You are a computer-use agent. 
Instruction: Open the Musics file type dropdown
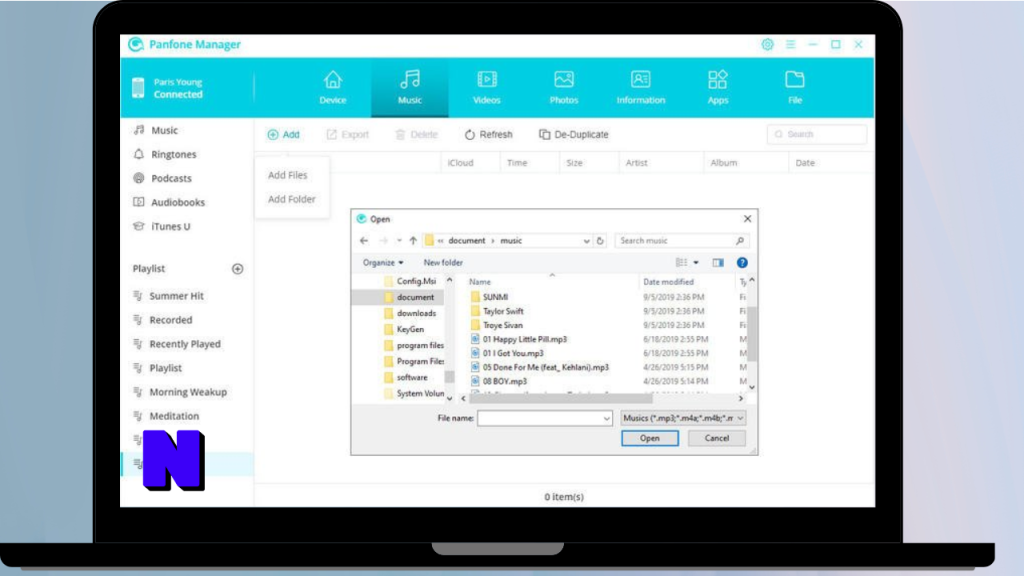coord(683,418)
